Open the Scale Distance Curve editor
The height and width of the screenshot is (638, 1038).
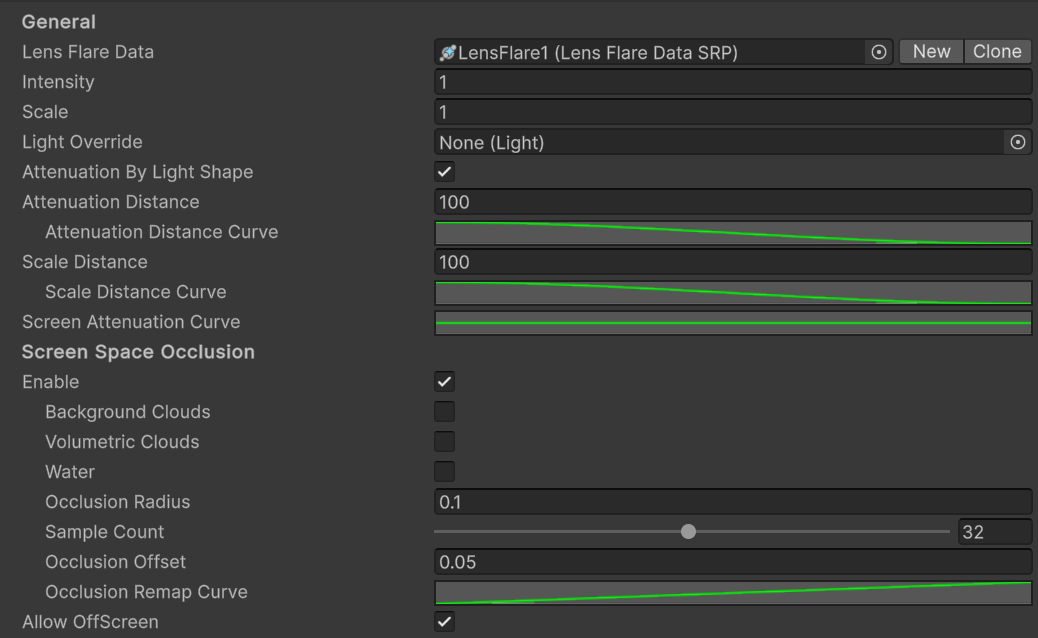pyautogui.click(x=732, y=292)
